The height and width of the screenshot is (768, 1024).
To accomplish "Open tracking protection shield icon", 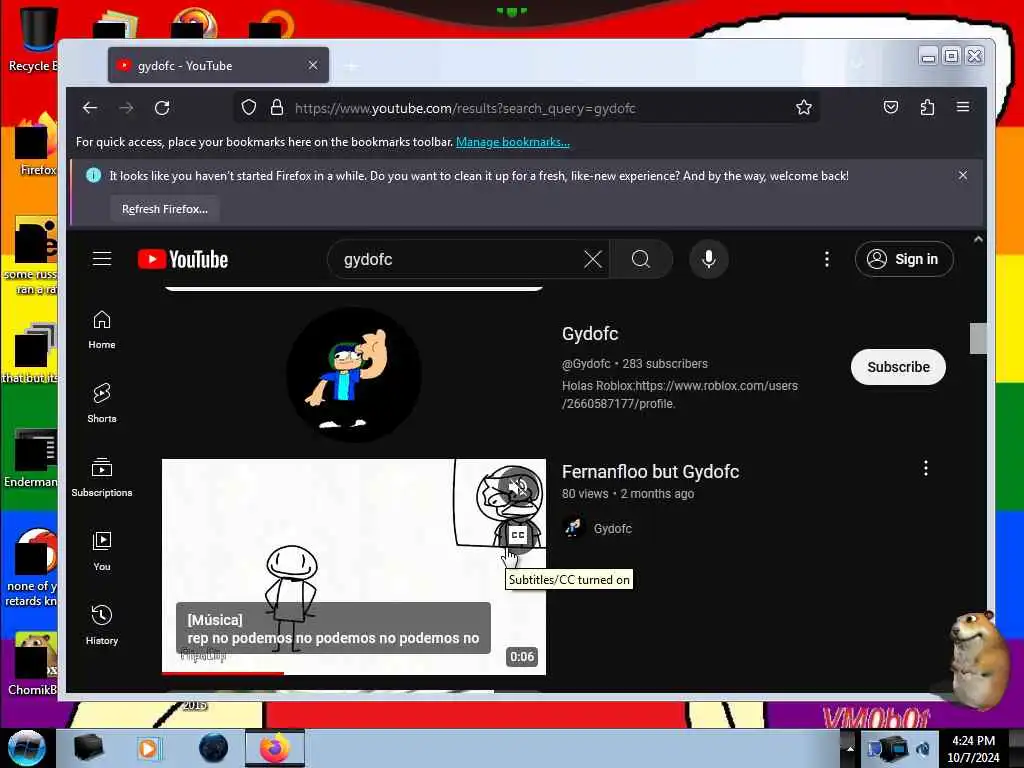I will pyautogui.click(x=249, y=108).
